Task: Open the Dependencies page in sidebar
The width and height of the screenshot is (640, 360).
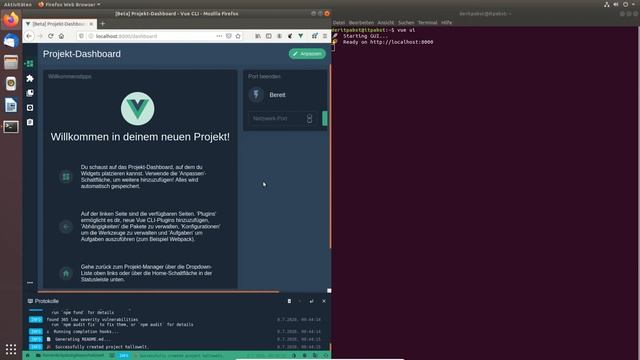Action: point(30,93)
